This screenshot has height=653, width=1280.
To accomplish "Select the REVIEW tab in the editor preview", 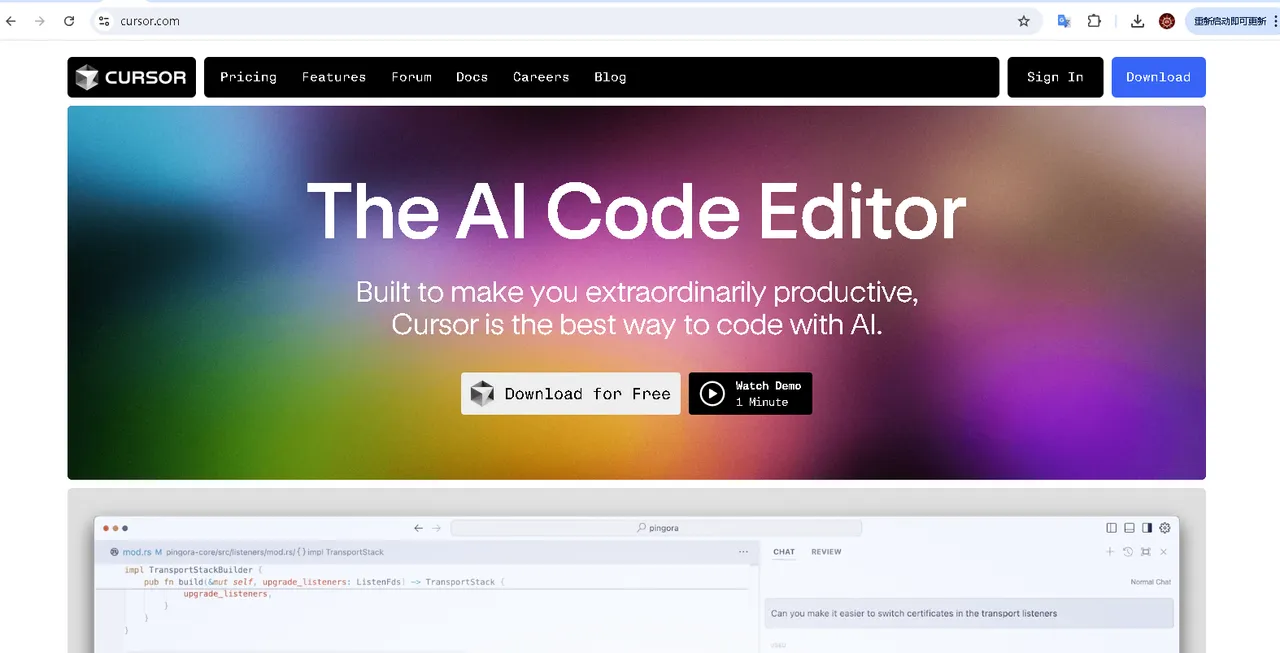I will pyautogui.click(x=826, y=552).
